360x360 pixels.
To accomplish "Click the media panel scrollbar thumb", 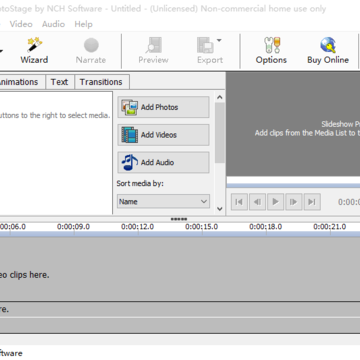I will 220,133.
